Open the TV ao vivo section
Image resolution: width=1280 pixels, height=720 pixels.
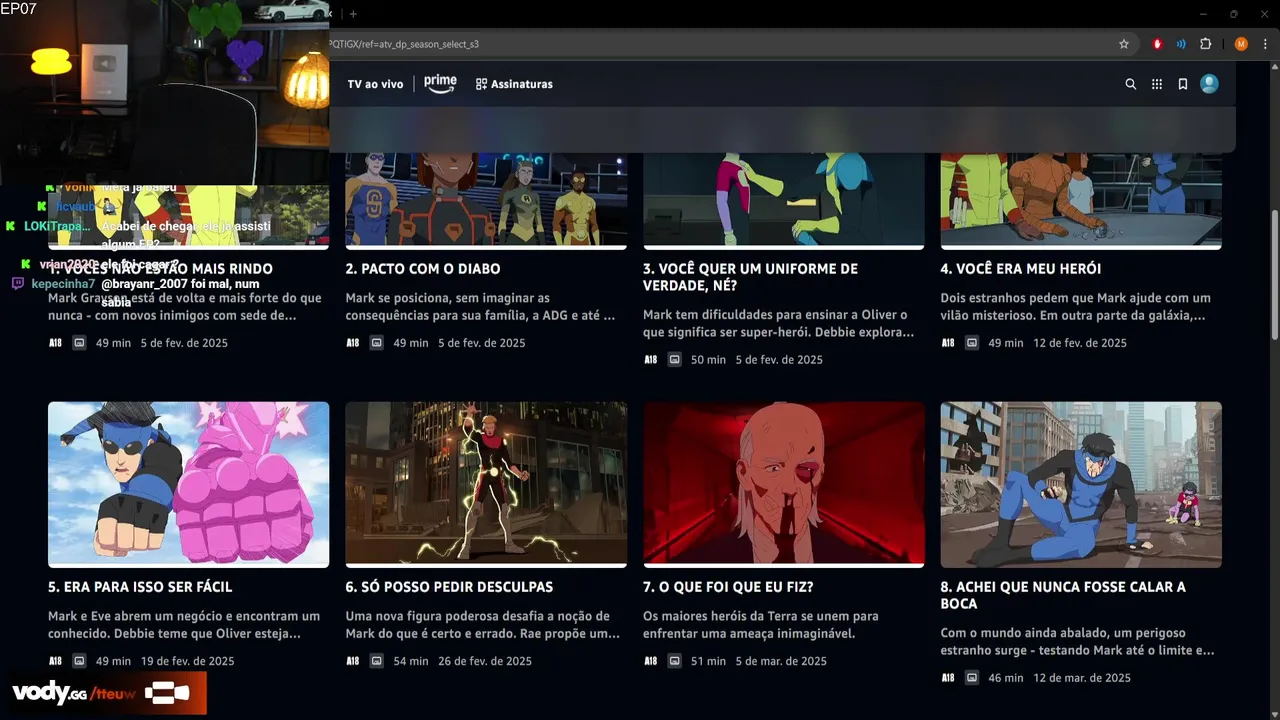pos(375,84)
